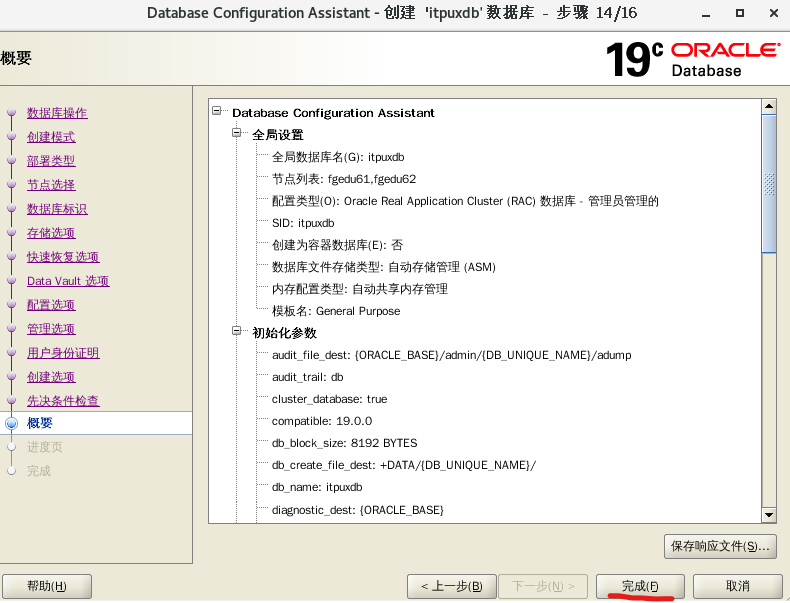Screen dimensions: 790x603
Task: Click the 初始化参数 heading text
Action: click(x=284, y=333)
